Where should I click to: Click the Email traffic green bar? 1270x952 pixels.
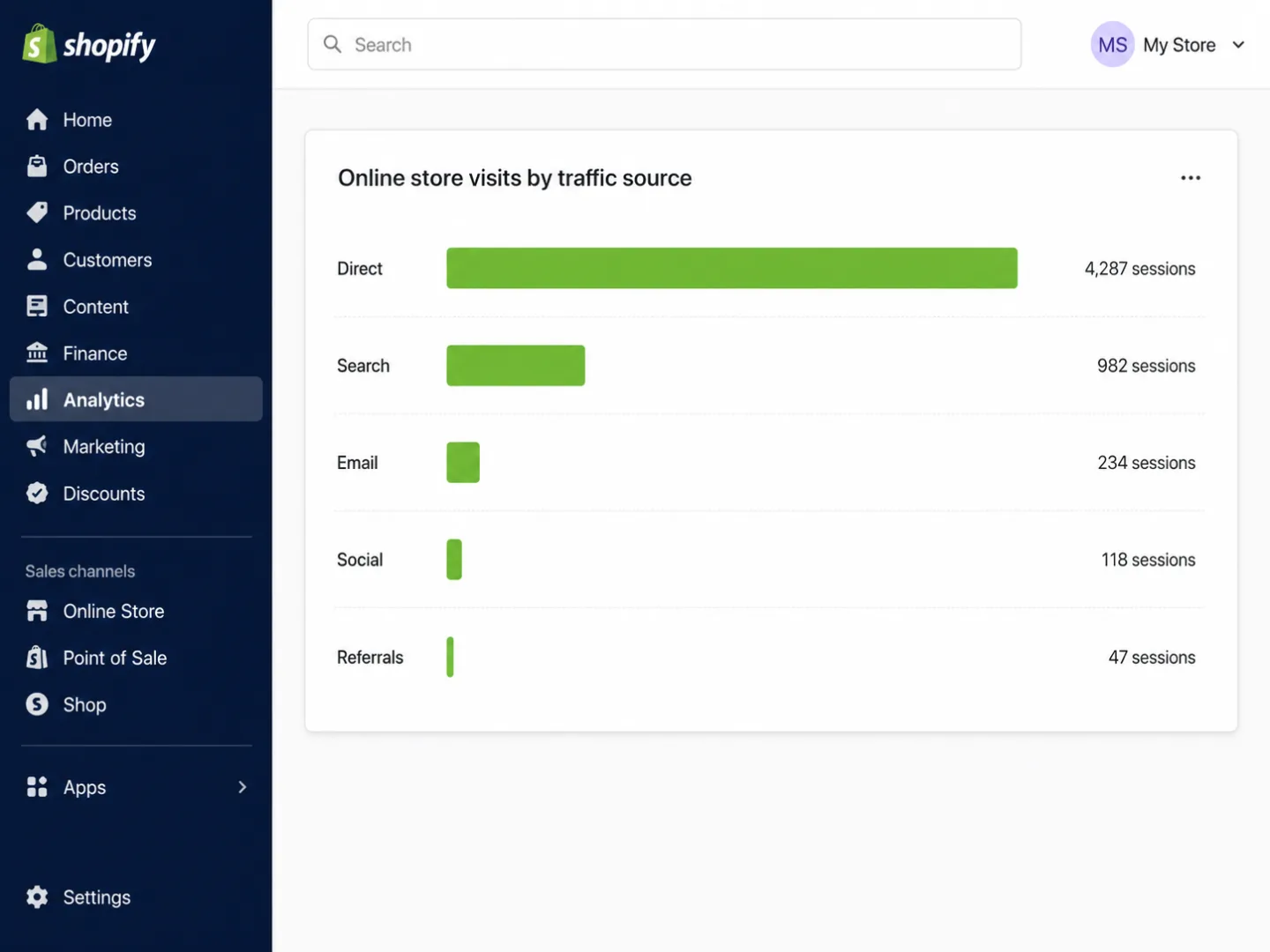(463, 462)
